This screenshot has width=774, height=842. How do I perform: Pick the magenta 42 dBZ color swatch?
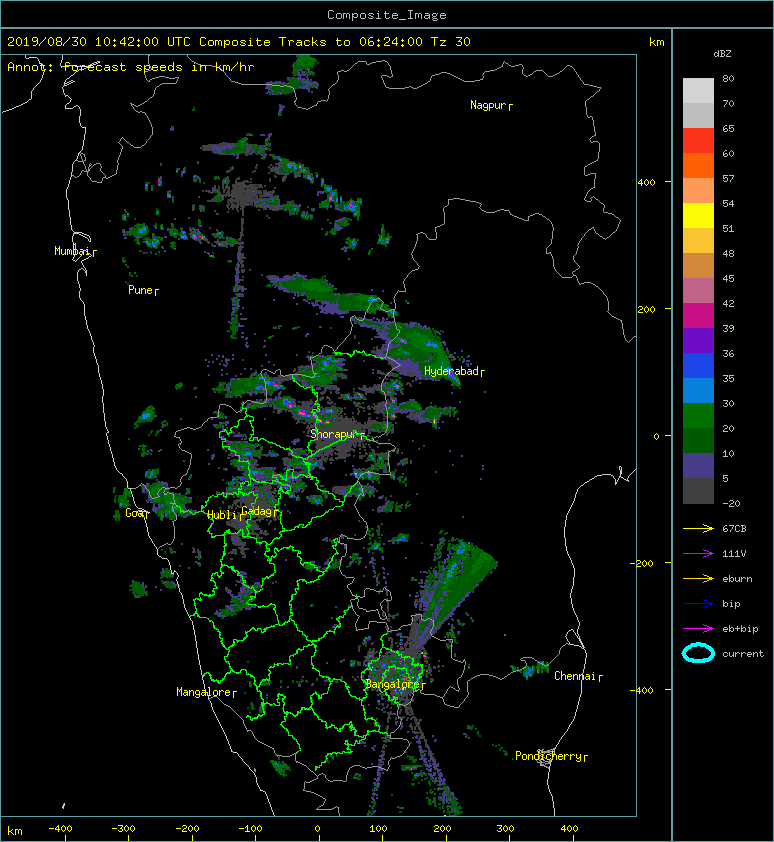(x=698, y=315)
